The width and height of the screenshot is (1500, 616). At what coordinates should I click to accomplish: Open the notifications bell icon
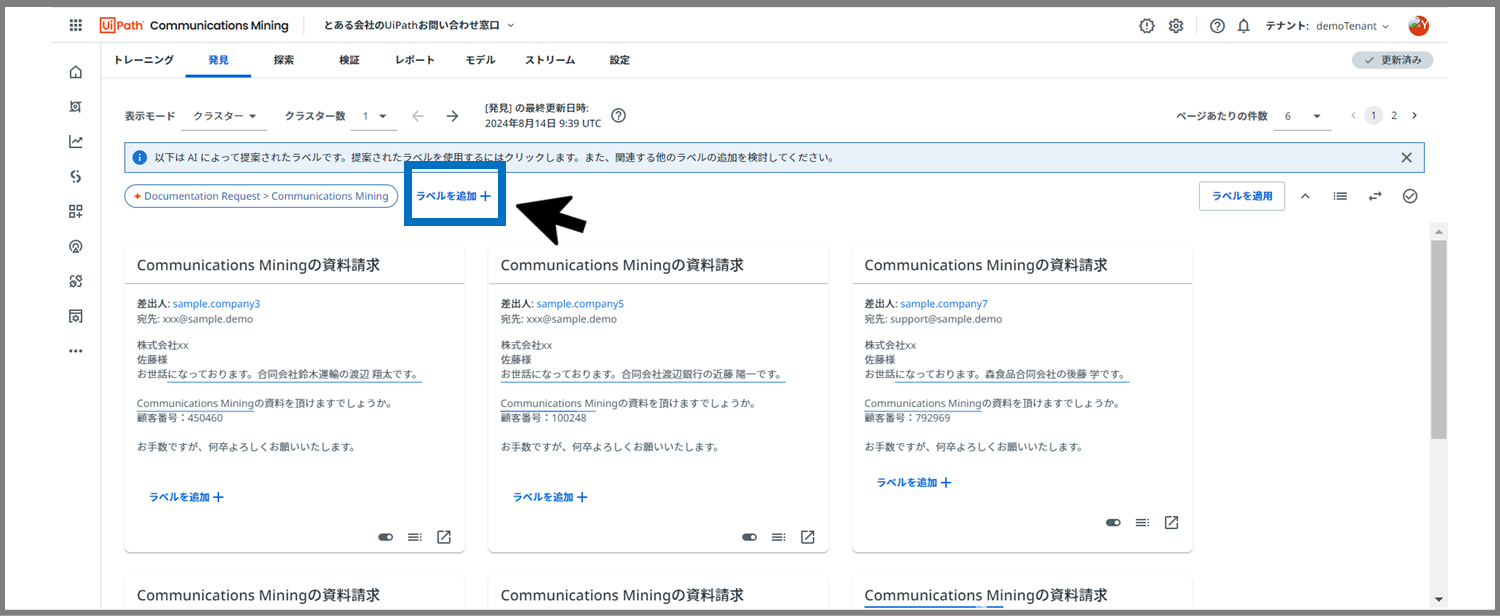(x=1244, y=26)
